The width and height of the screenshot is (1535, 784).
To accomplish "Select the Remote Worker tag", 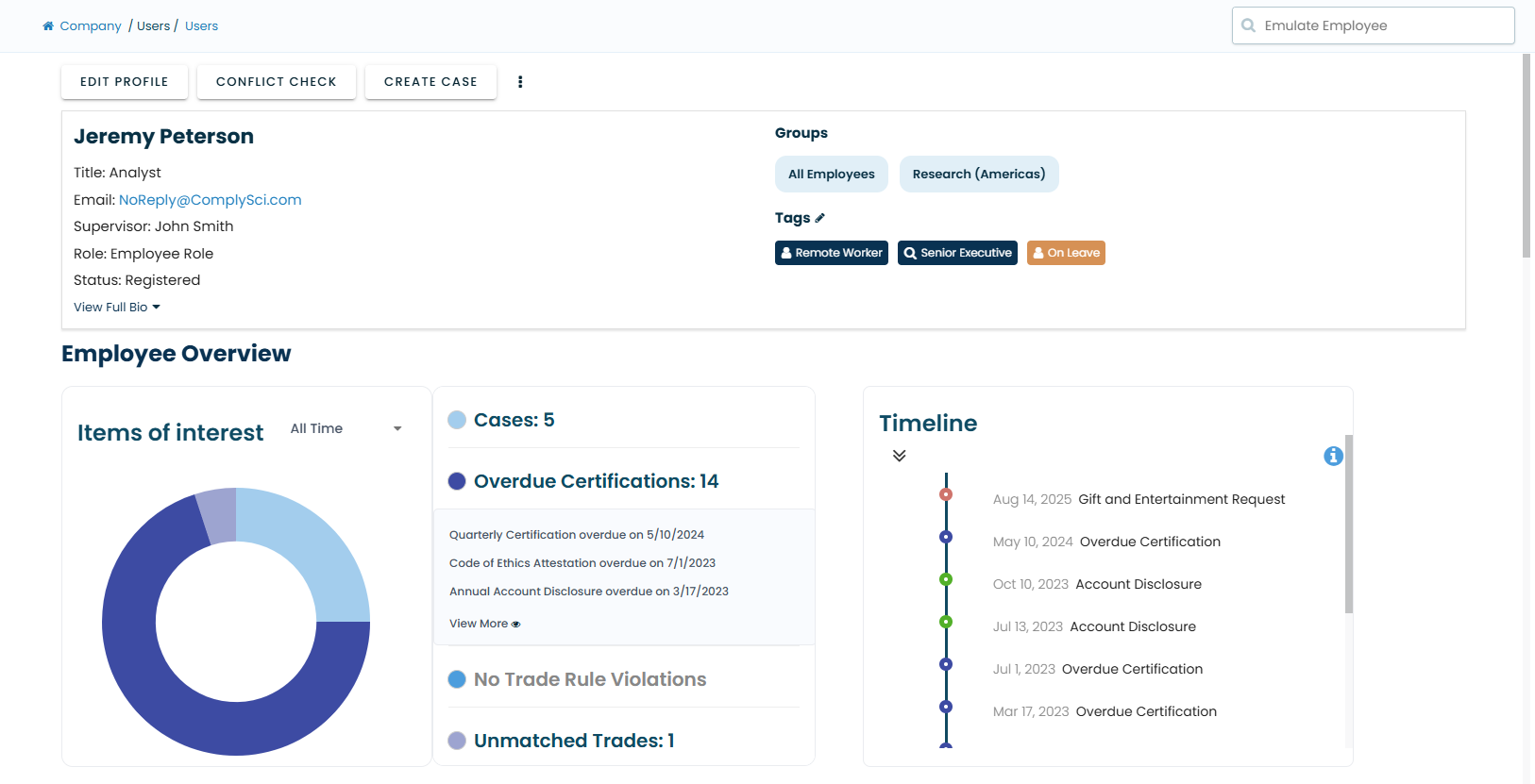I will point(831,253).
